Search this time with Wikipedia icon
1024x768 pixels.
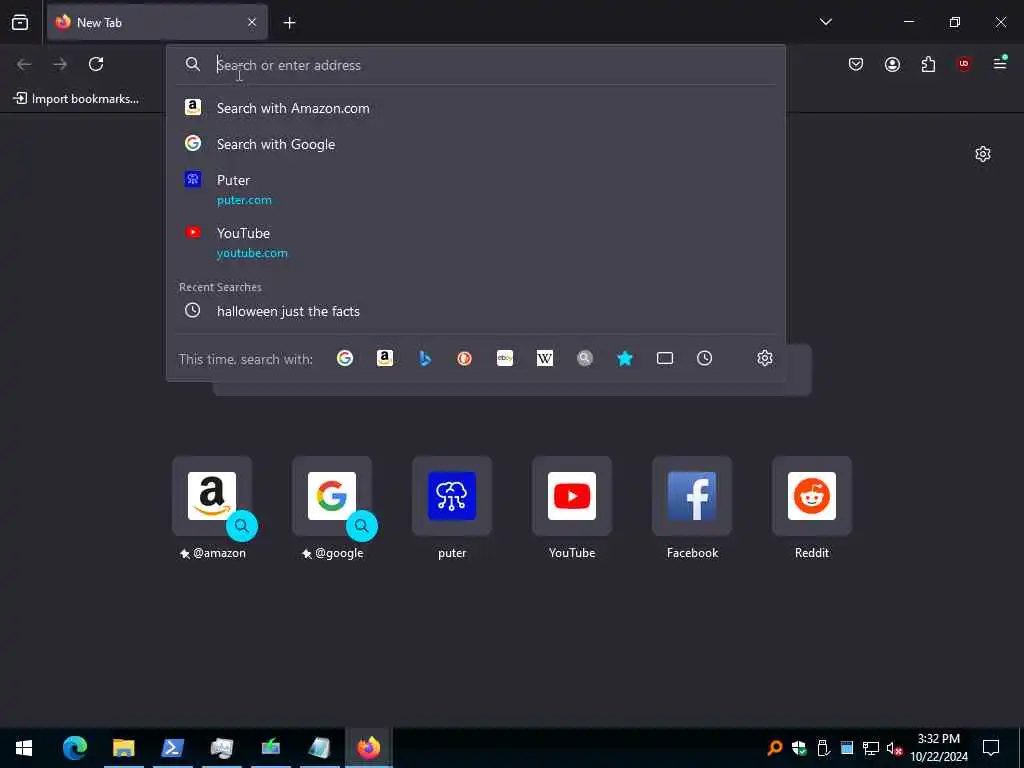[545, 358]
